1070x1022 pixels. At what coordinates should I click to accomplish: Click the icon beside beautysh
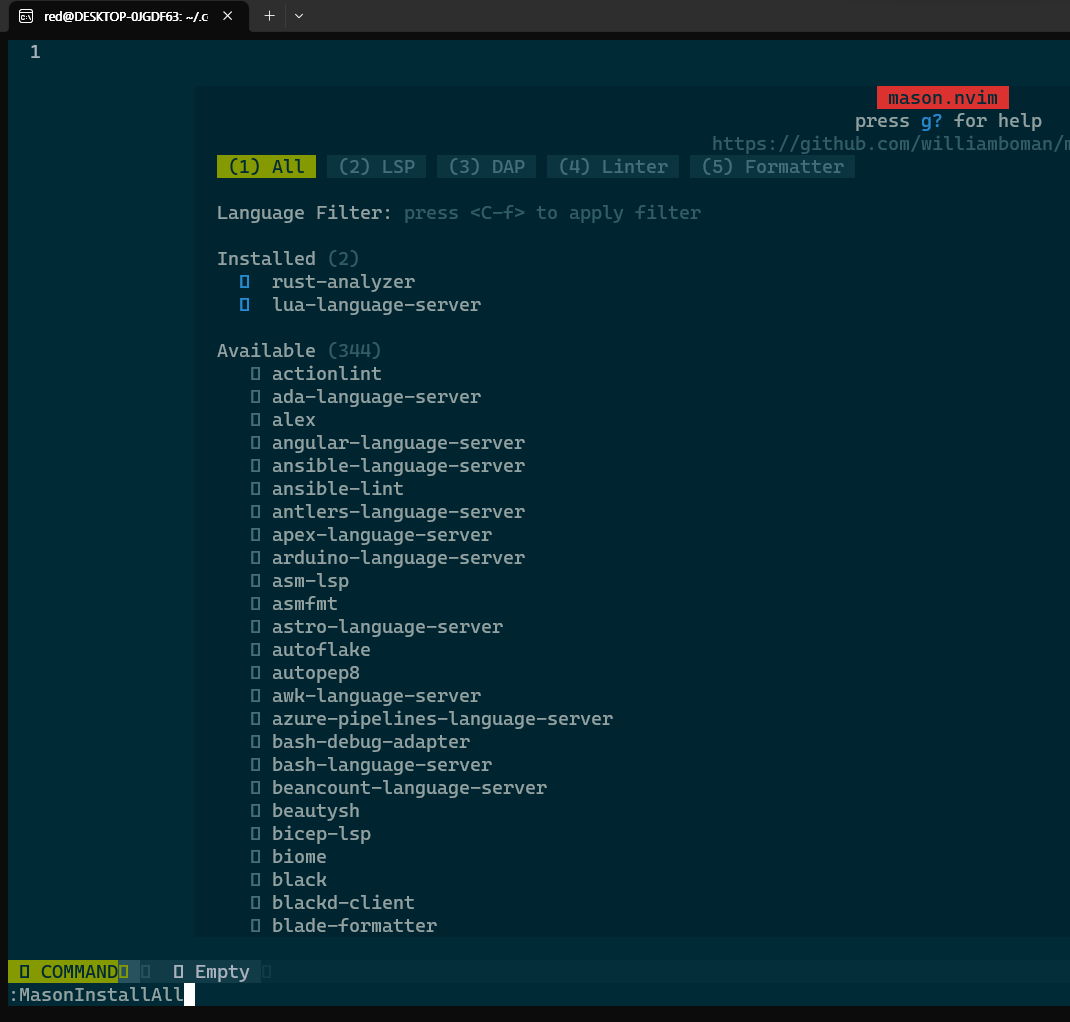click(255, 811)
